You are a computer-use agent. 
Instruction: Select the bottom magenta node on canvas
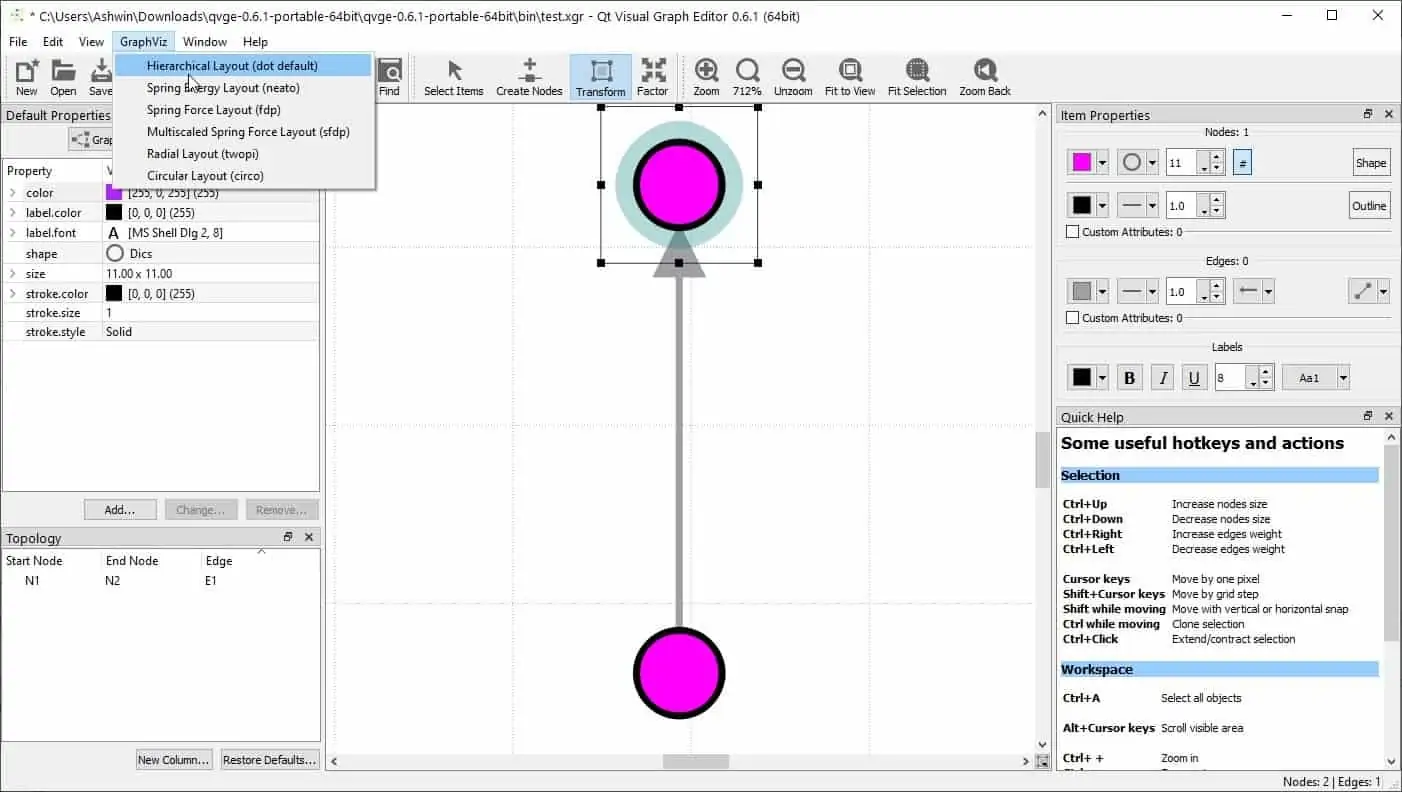pyautogui.click(x=678, y=673)
